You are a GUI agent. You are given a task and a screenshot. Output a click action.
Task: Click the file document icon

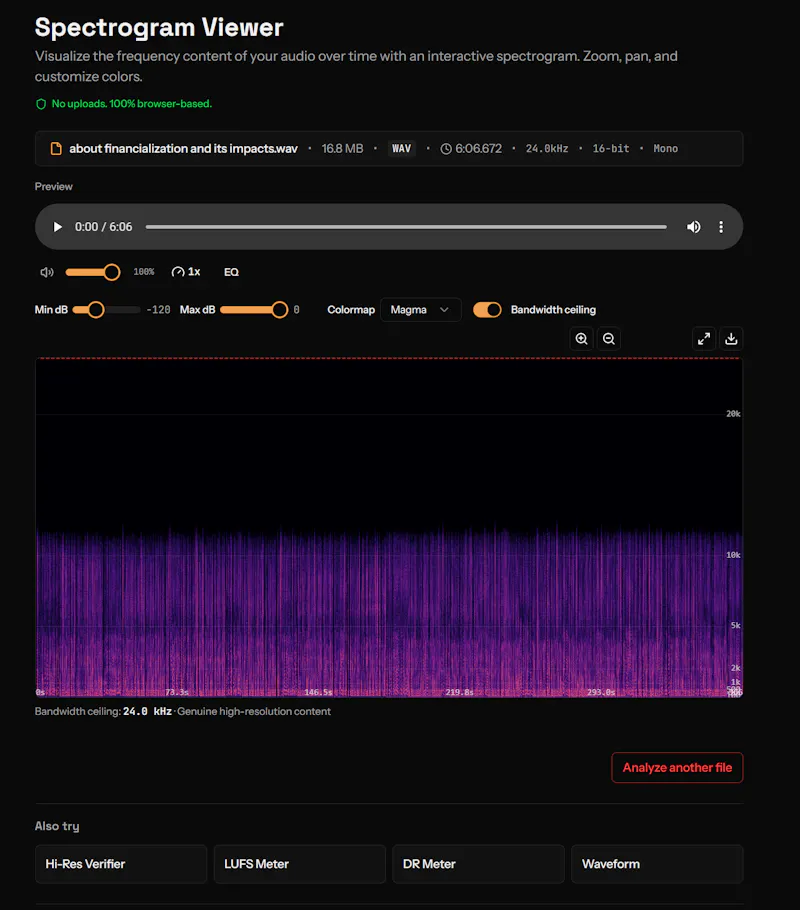[x=56, y=149]
